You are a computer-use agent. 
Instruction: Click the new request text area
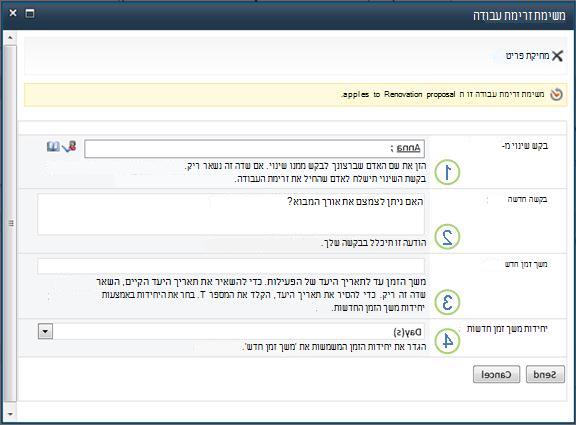(x=231, y=215)
